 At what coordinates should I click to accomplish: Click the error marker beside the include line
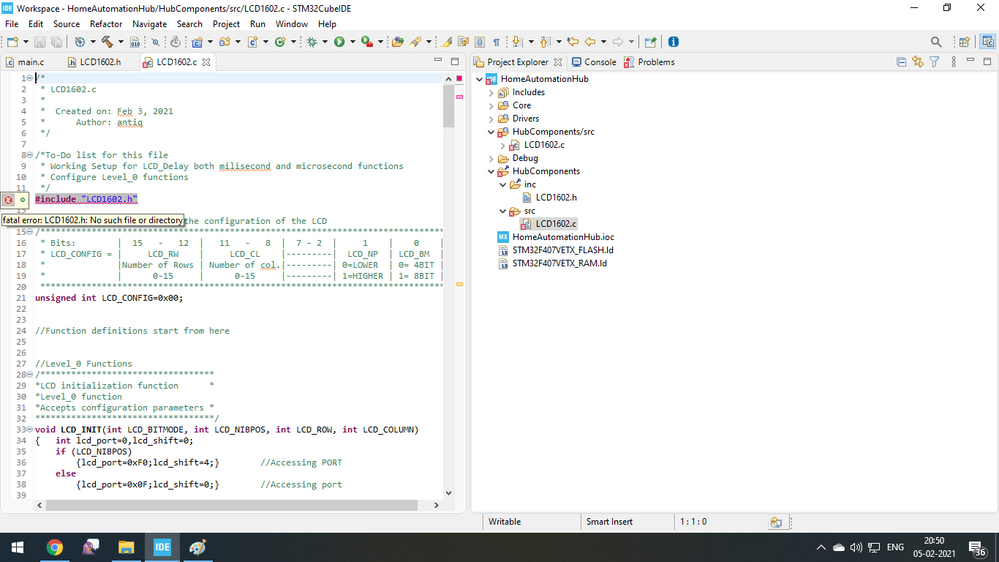coord(8,199)
